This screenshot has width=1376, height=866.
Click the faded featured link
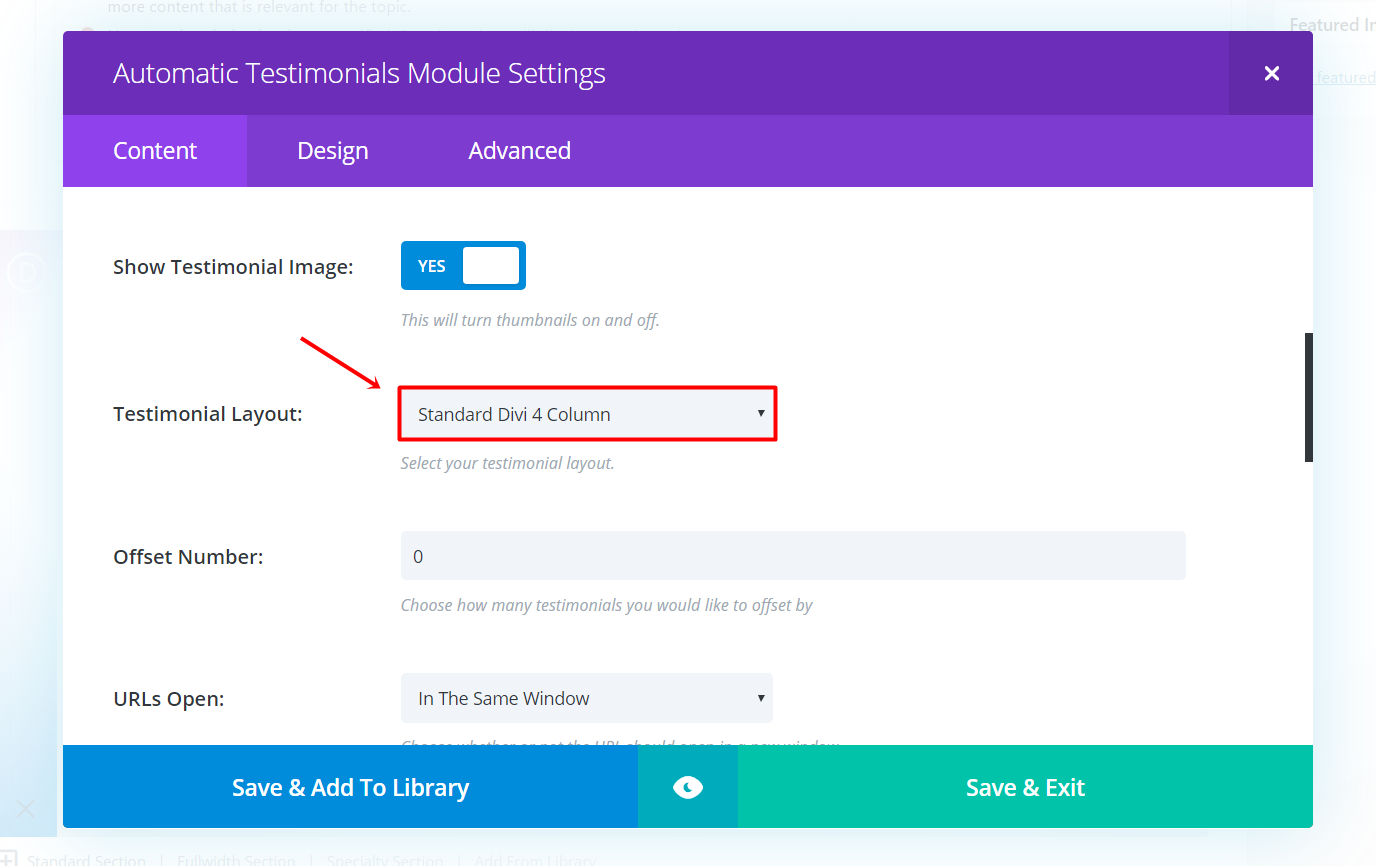[1345, 78]
